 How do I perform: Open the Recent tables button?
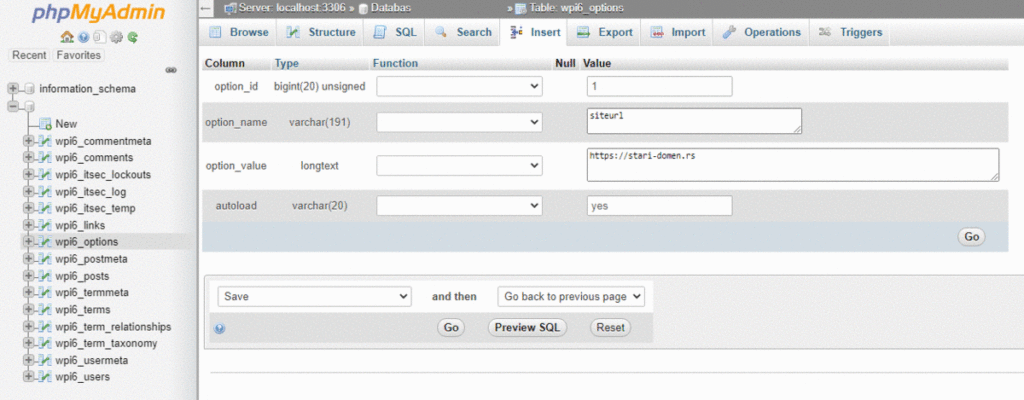(29, 56)
